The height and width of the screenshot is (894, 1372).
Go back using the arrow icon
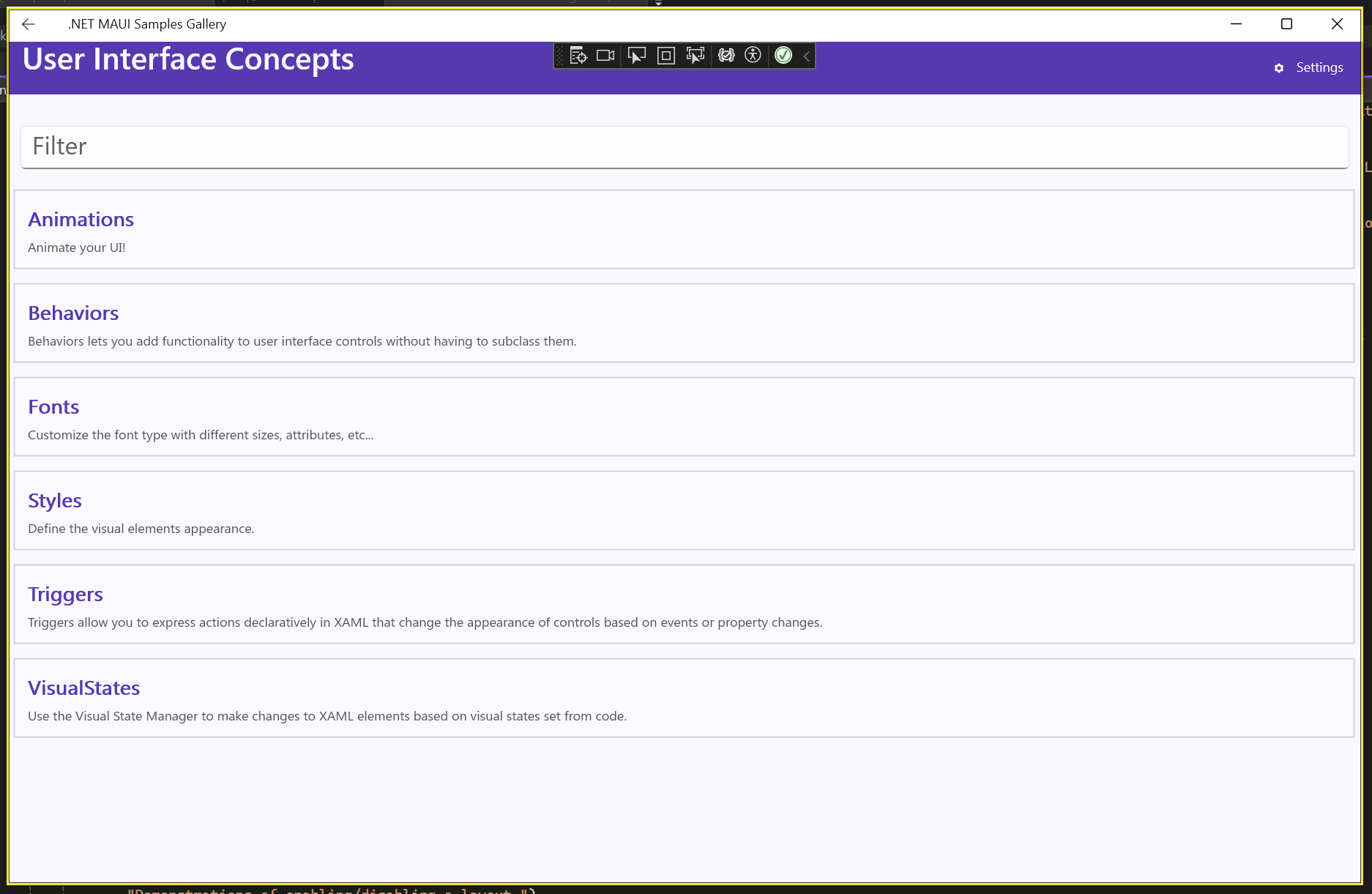coord(29,24)
